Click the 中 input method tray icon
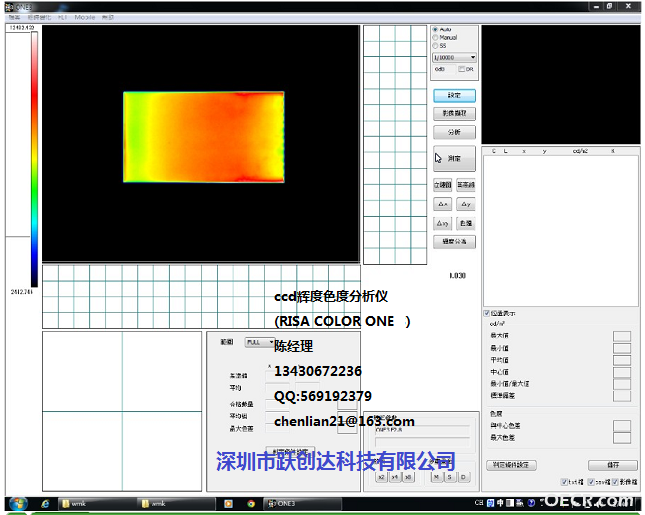Viewport: 645px width, 515px height. [500, 503]
